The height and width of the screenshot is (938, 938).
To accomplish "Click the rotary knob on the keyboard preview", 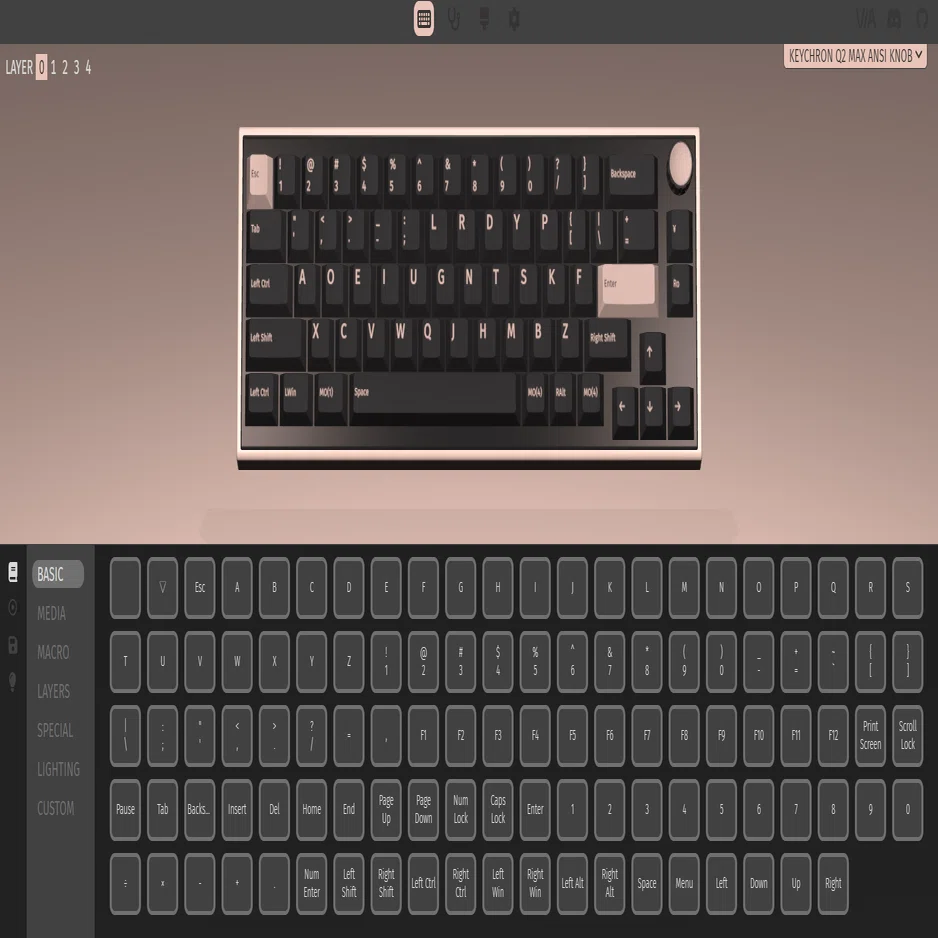I will click(x=680, y=166).
